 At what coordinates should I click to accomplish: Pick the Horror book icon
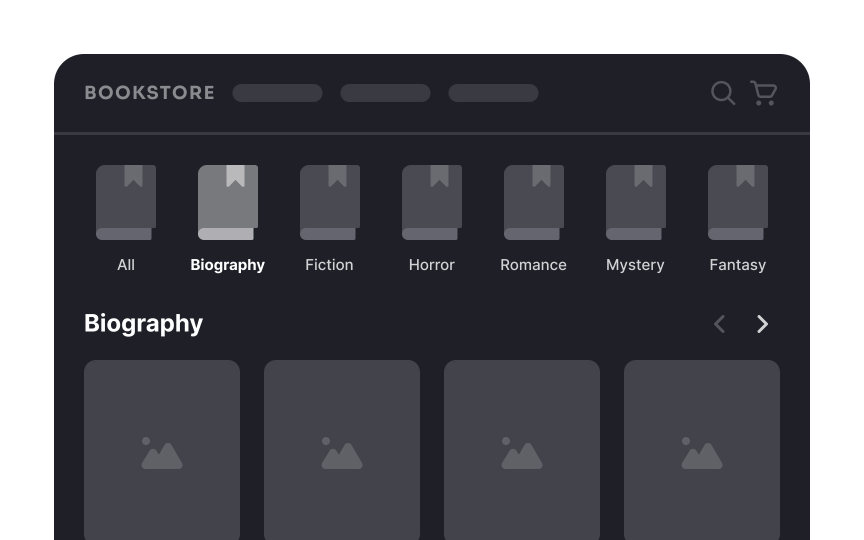(x=432, y=202)
